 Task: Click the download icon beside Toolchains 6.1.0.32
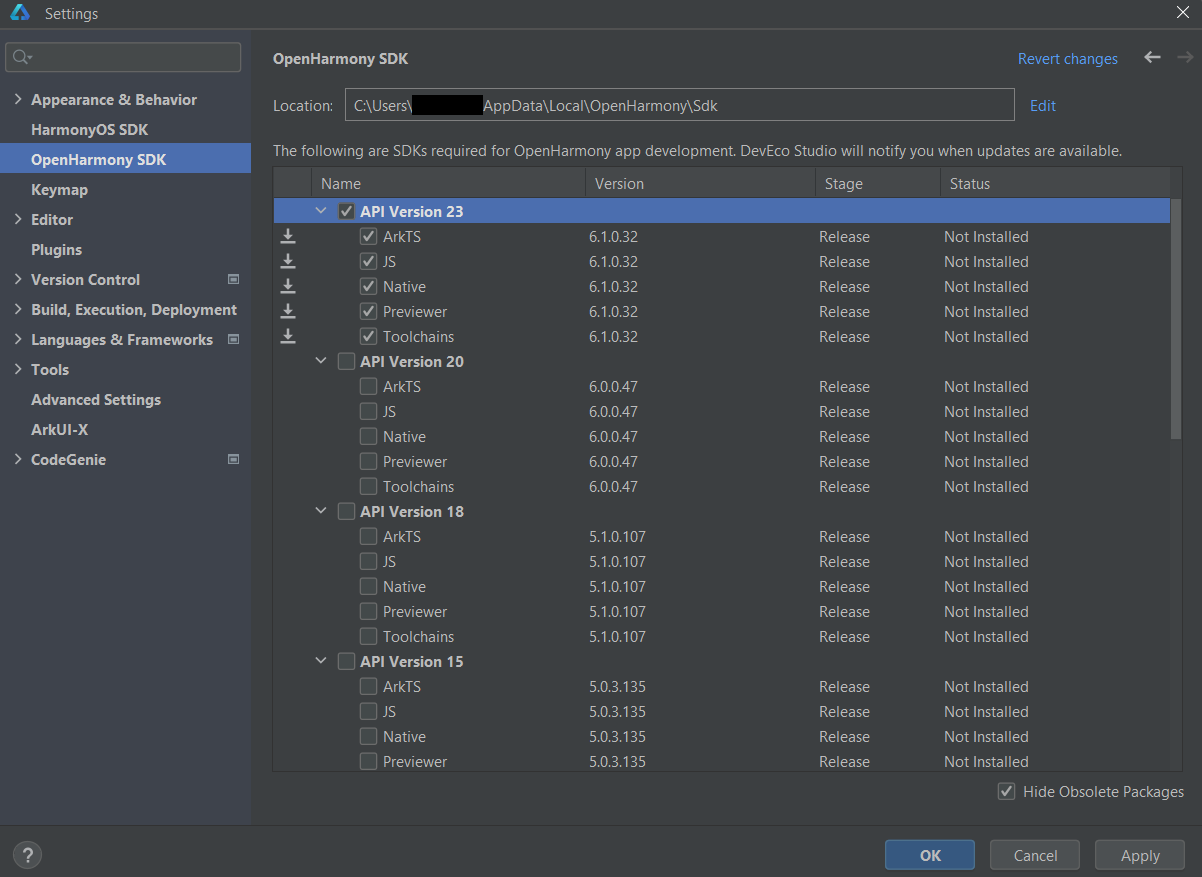tap(288, 336)
